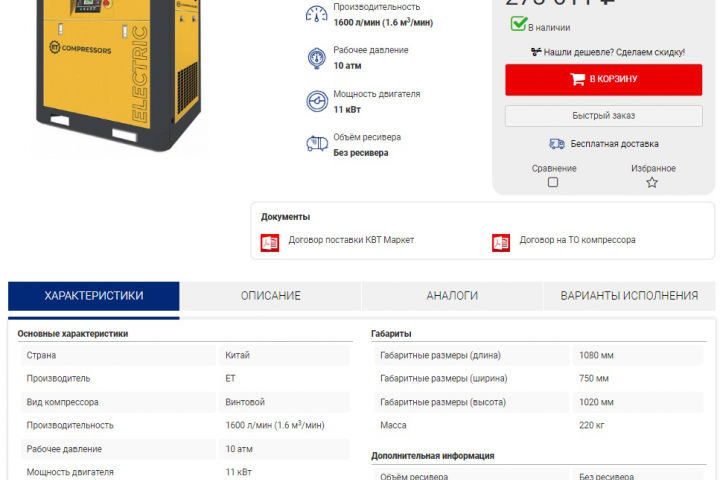Click the Быстрый заказ button

click(x=604, y=116)
